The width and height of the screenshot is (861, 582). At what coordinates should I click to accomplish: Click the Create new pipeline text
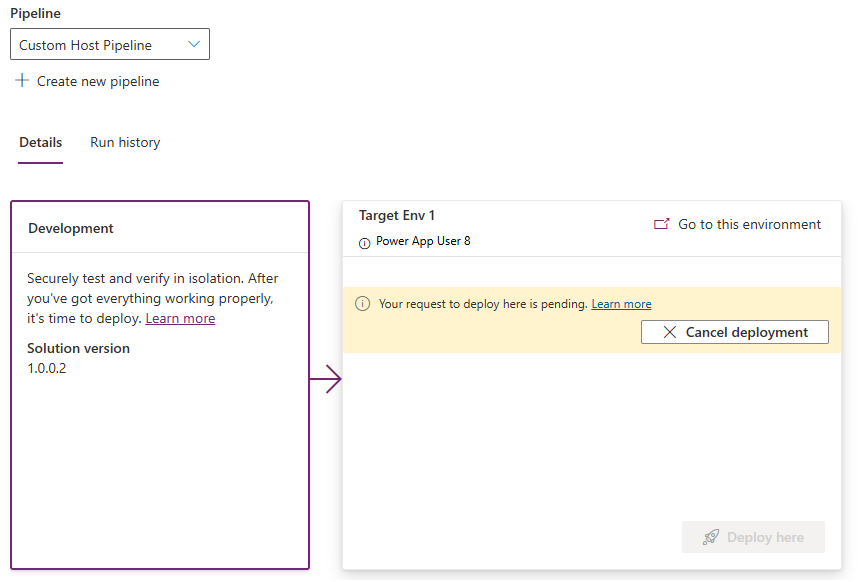pyautogui.click(x=98, y=81)
